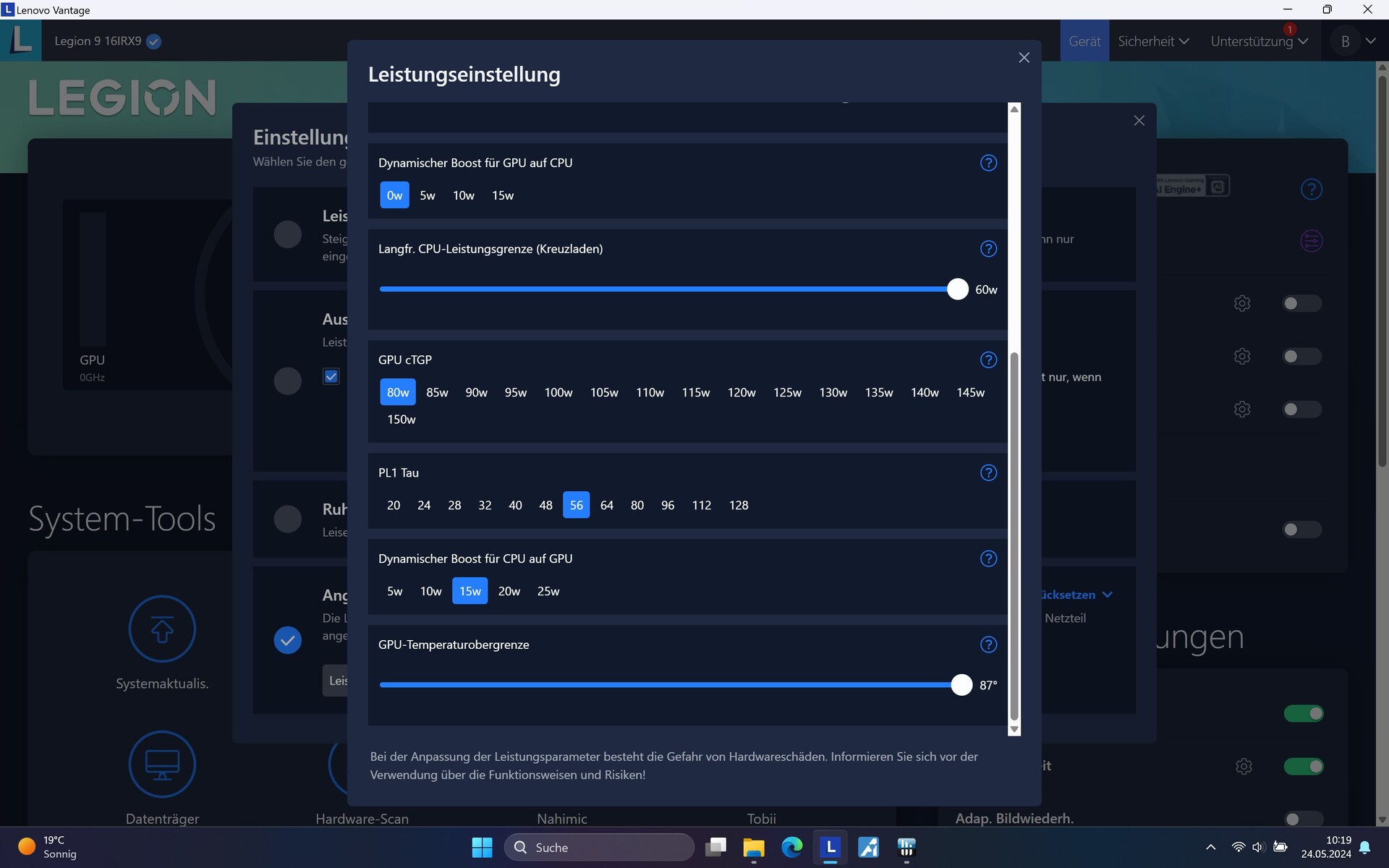The image size is (1389, 868).
Task: Select 10w Dynamischer Boost GPU auf CPU
Action: (x=463, y=195)
